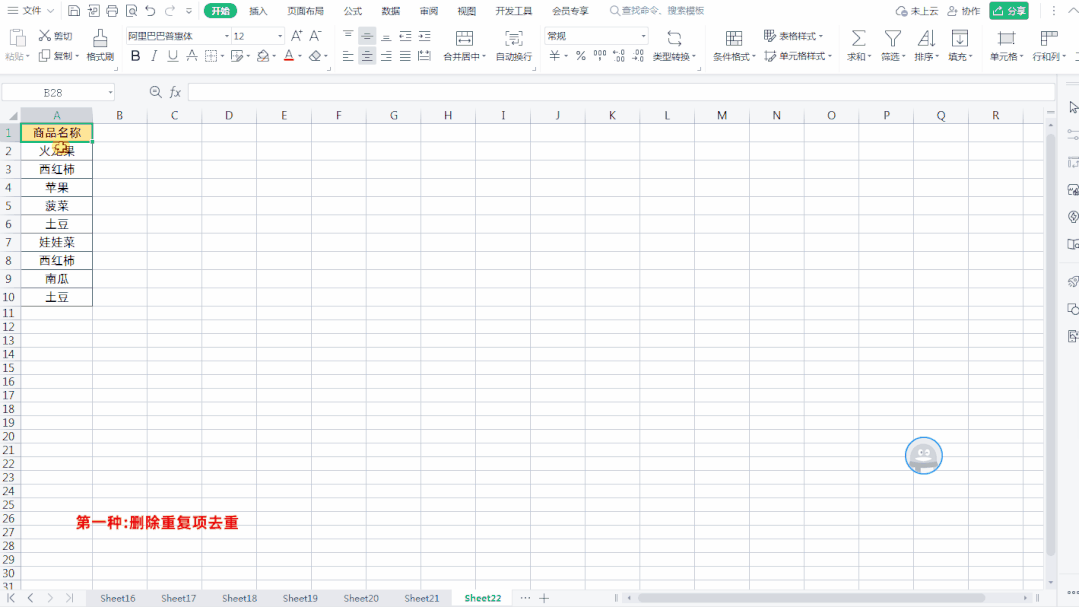Open the Name Box dropdown arrow

pyautogui.click(x=110, y=92)
